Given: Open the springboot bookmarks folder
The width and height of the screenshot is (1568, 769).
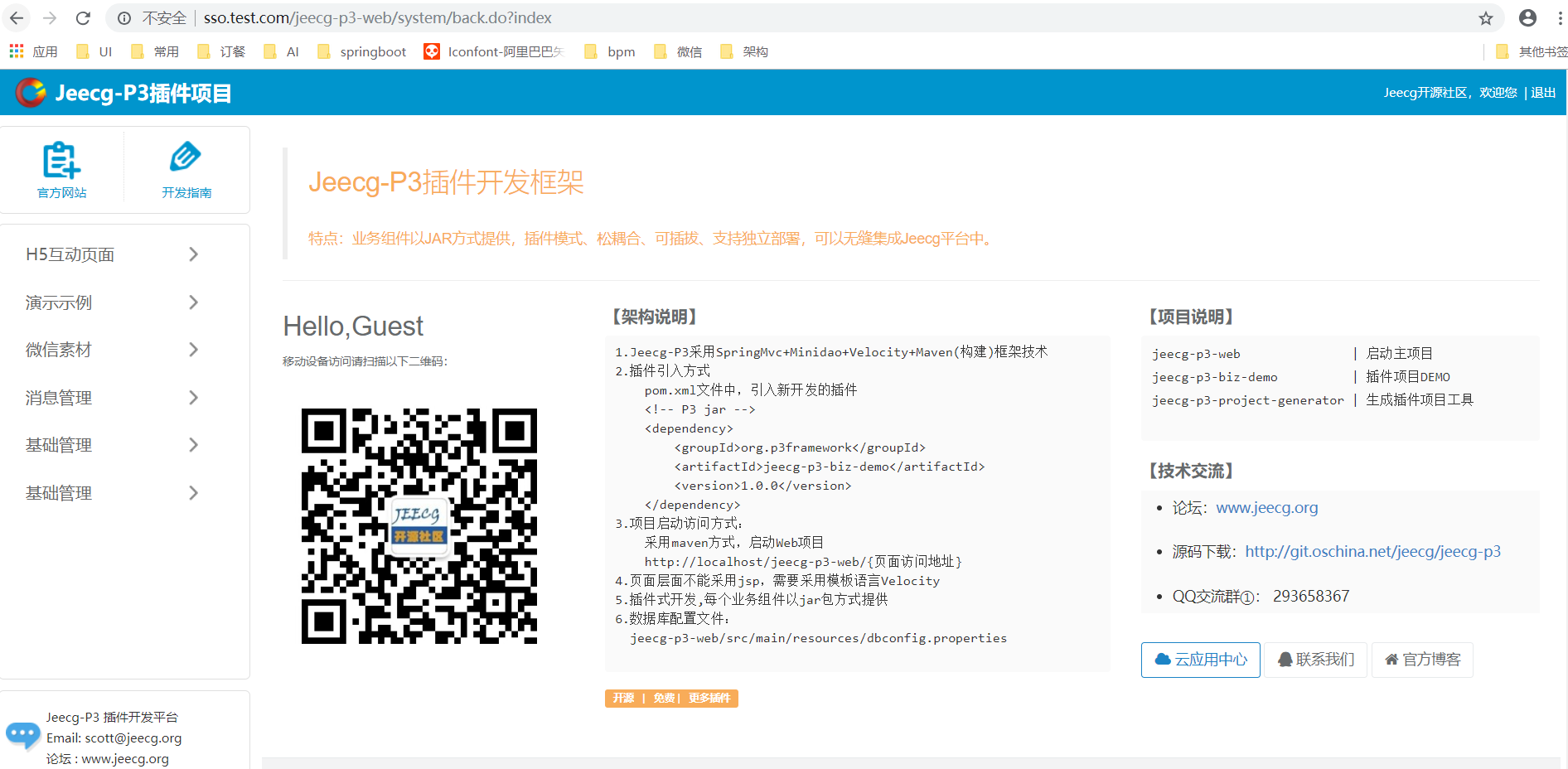Looking at the screenshot, I should [324, 51].
